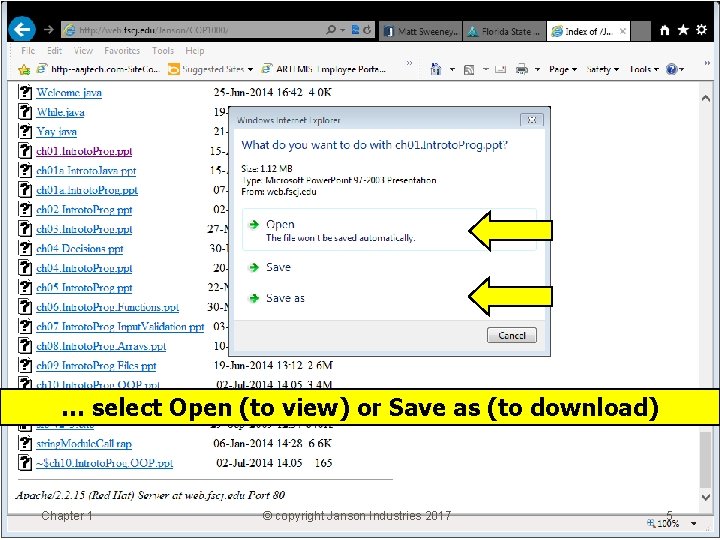Expand the address bar search dropdown arrow
720x540 pixels.
(343, 30)
